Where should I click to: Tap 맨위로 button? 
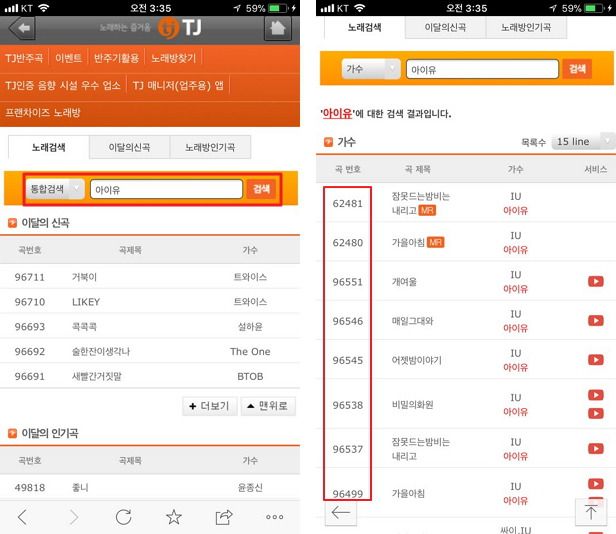[x=268, y=406]
